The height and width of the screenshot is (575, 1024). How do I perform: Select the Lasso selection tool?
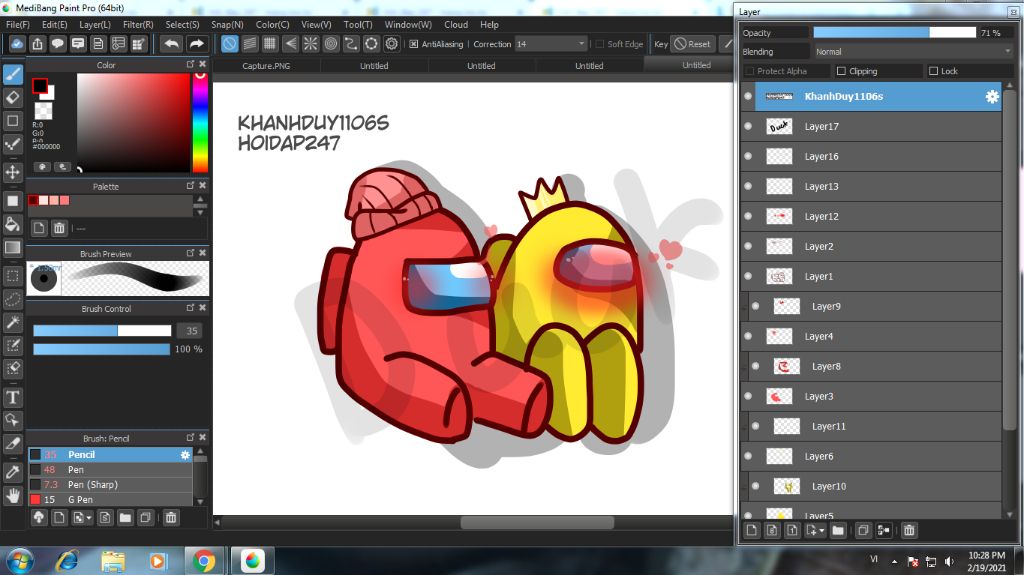point(12,299)
